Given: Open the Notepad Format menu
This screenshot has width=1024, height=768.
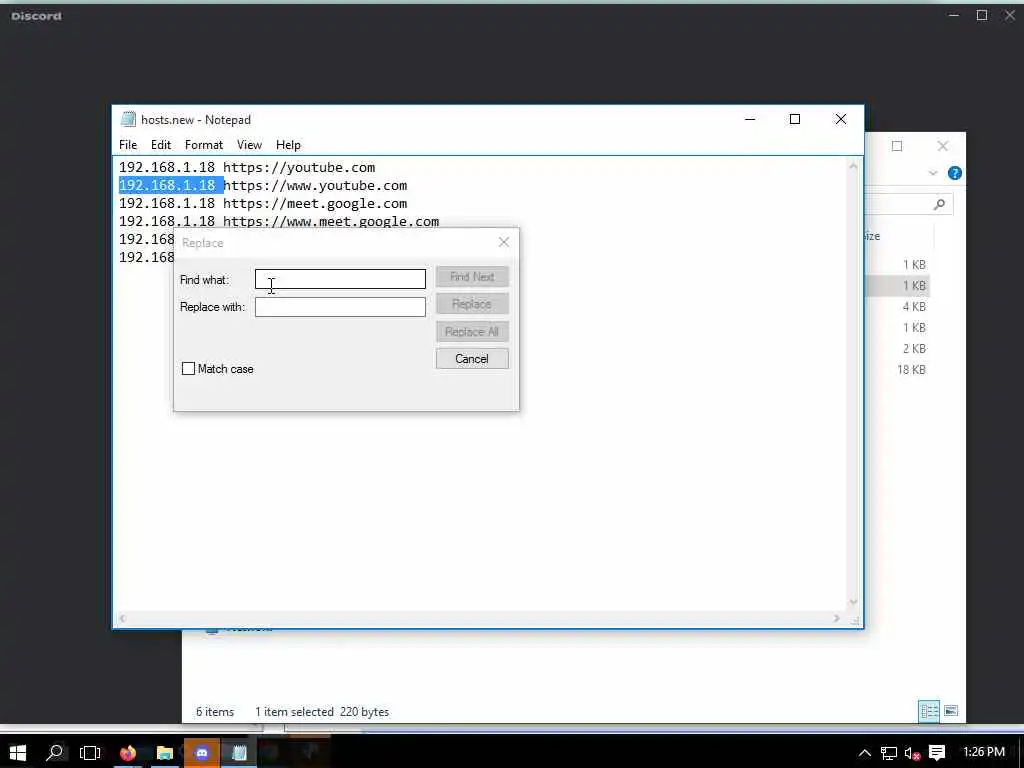Looking at the screenshot, I should click(x=204, y=145).
